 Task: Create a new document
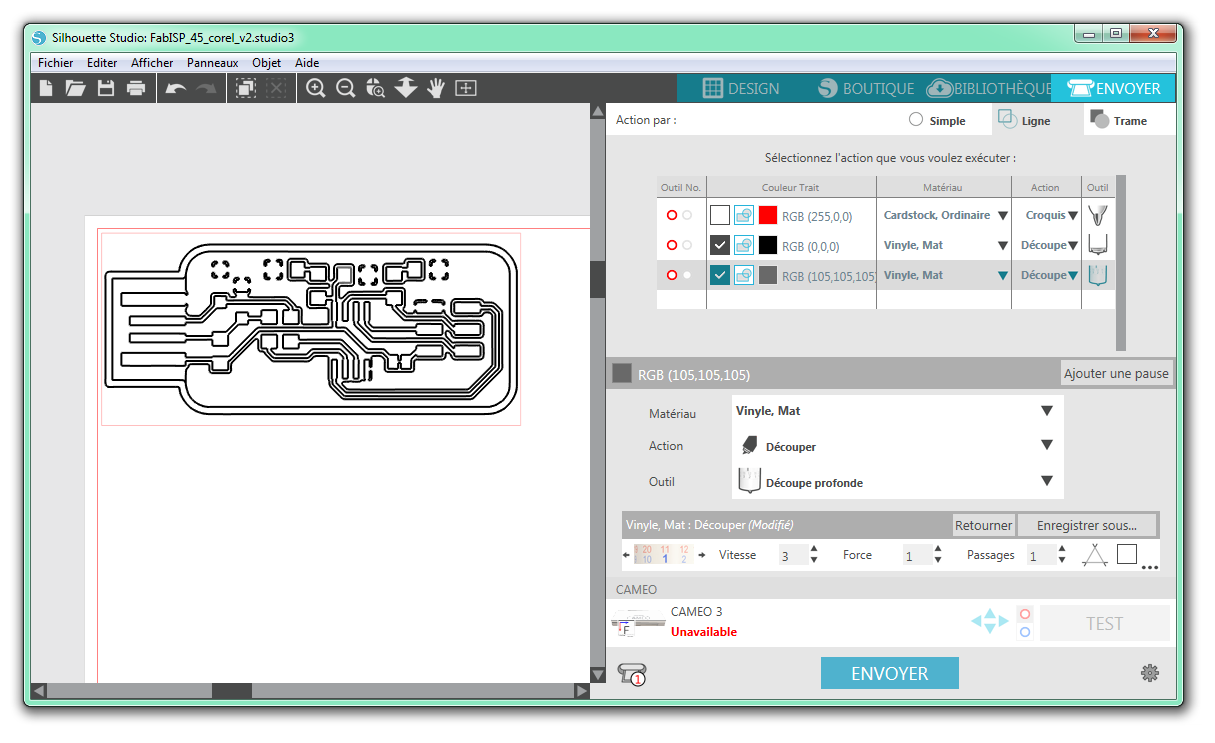(x=45, y=88)
